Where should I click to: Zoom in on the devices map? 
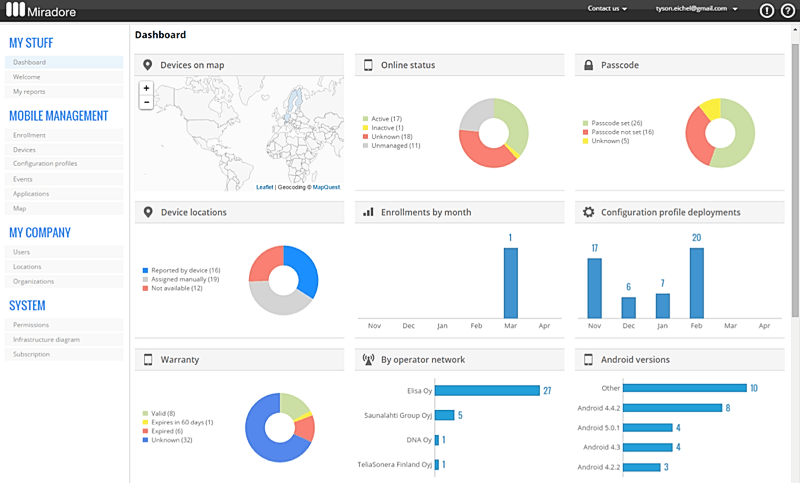click(147, 88)
